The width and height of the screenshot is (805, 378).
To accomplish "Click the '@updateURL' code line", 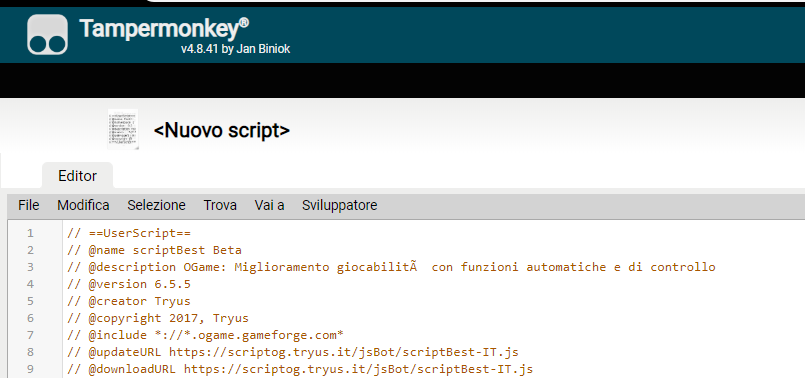I will click(293, 352).
